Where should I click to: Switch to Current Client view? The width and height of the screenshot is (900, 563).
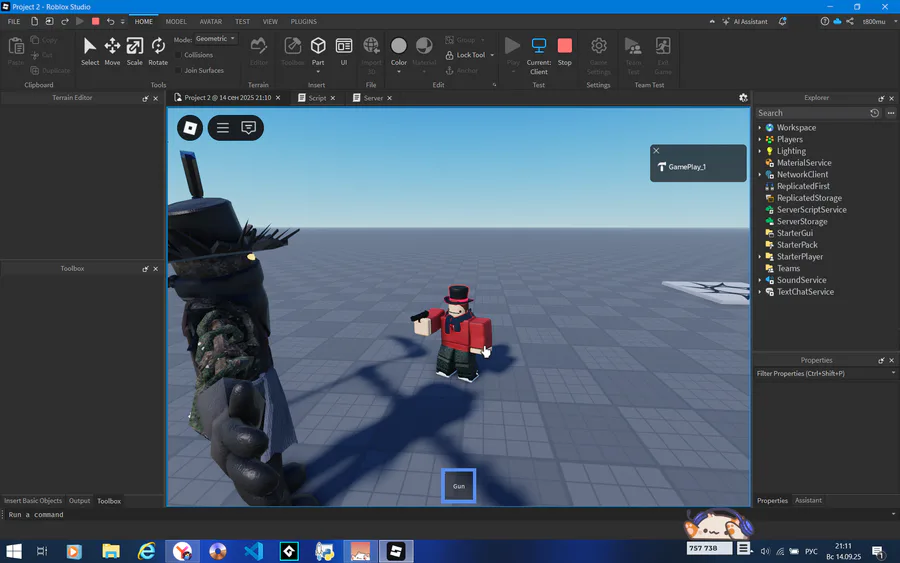[x=538, y=56]
